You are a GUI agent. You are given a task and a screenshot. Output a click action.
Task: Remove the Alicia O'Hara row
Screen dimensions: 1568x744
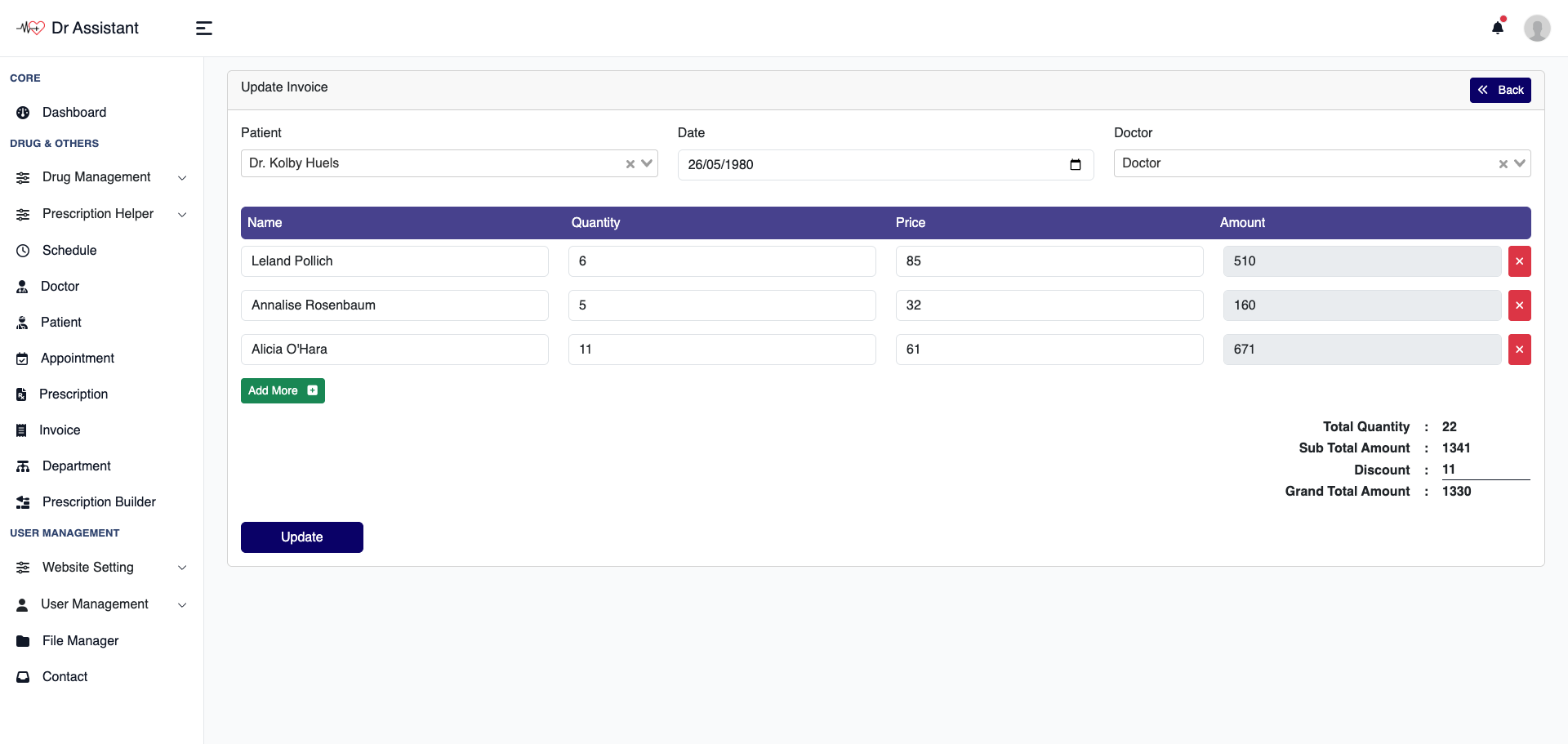pyautogui.click(x=1519, y=350)
